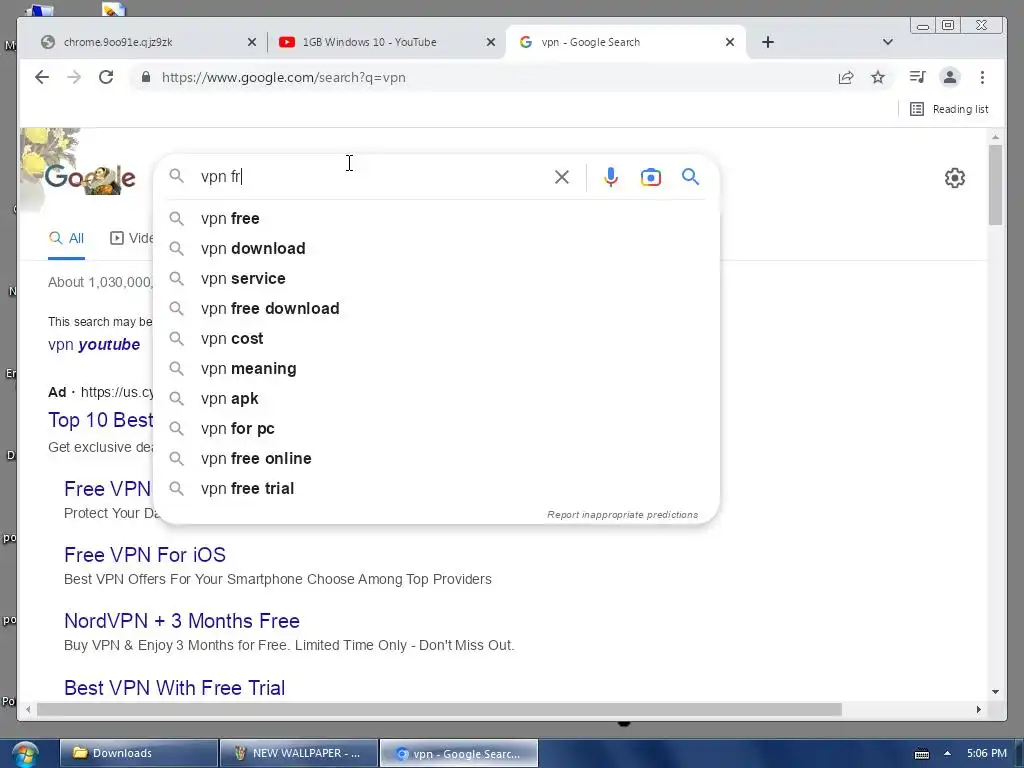Start voice search with the microphone
Screen dimensions: 1024x768
pyautogui.click(x=611, y=177)
